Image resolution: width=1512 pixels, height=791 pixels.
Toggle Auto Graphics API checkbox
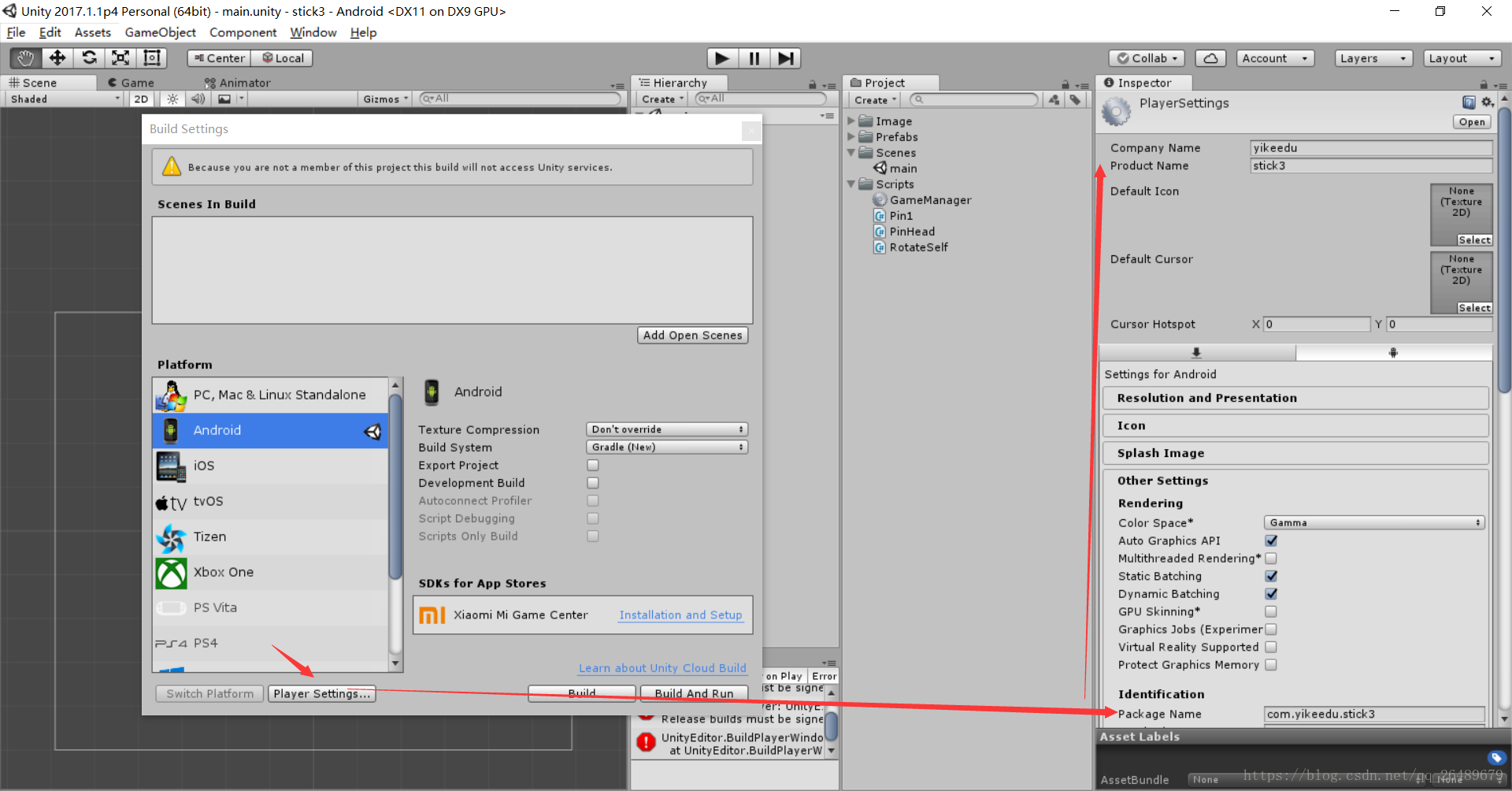pyautogui.click(x=1271, y=540)
